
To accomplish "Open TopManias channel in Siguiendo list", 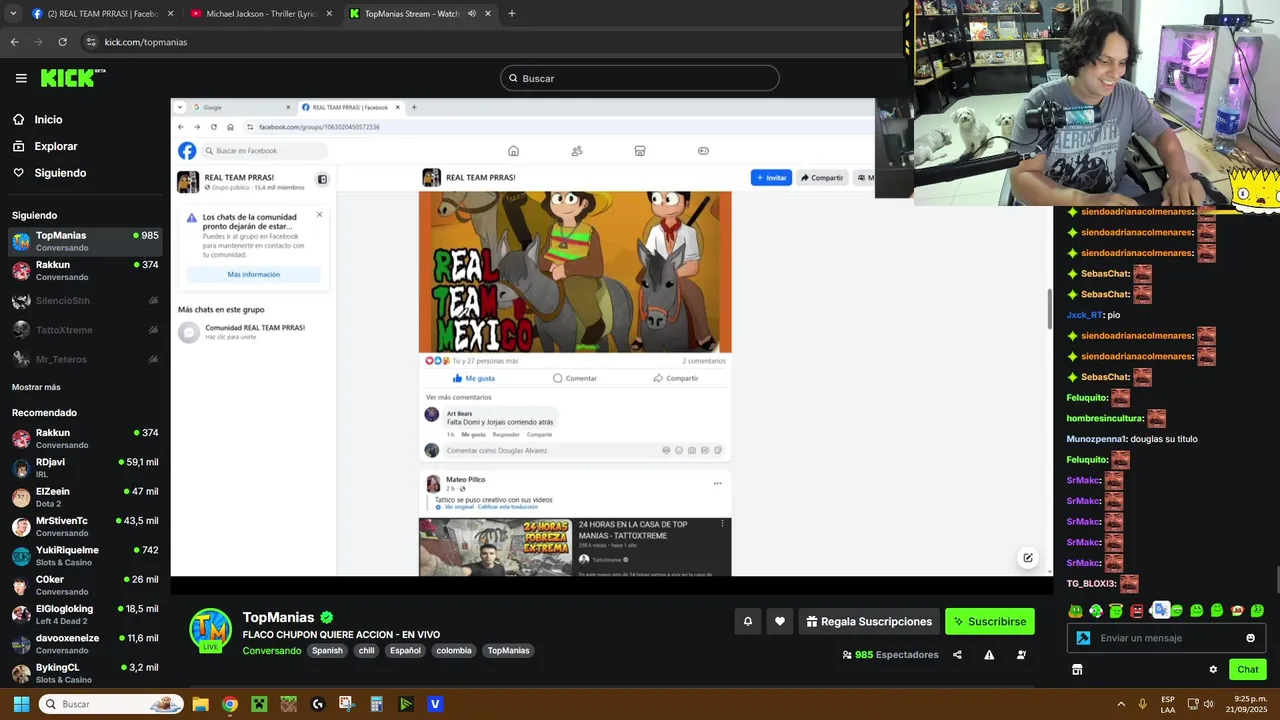I will point(85,241).
